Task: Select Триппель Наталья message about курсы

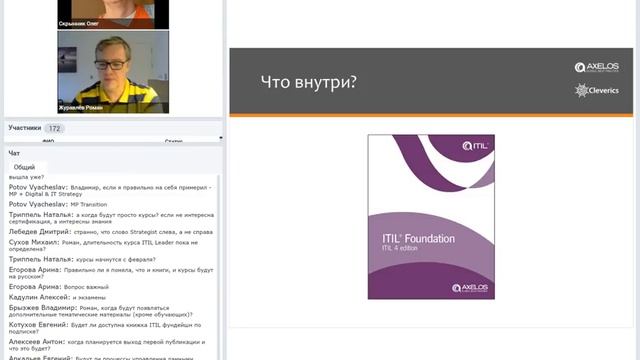Action: (111, 218)
